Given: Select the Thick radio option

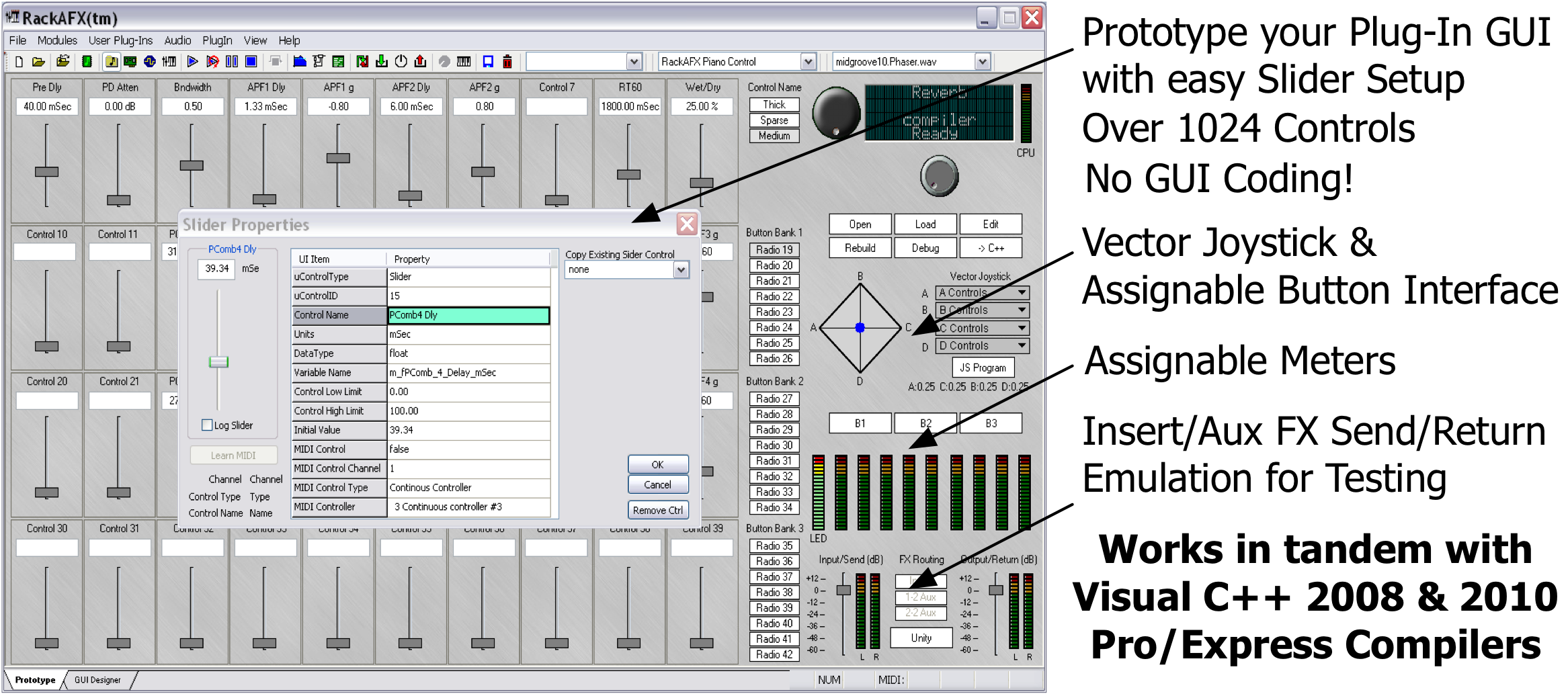Looking at the screenshot, I should point(774,105).
